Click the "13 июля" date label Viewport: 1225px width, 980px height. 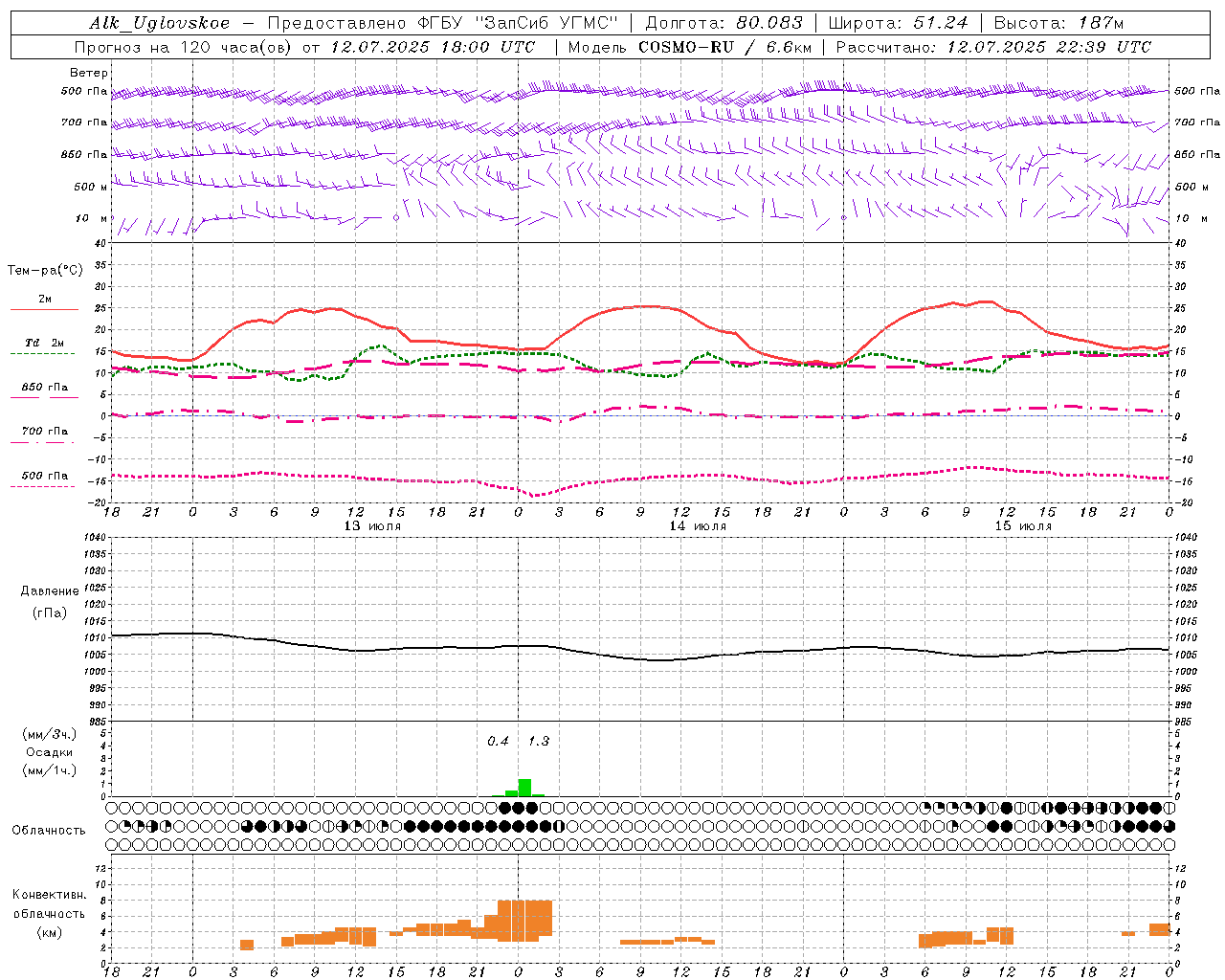[372, 526]
